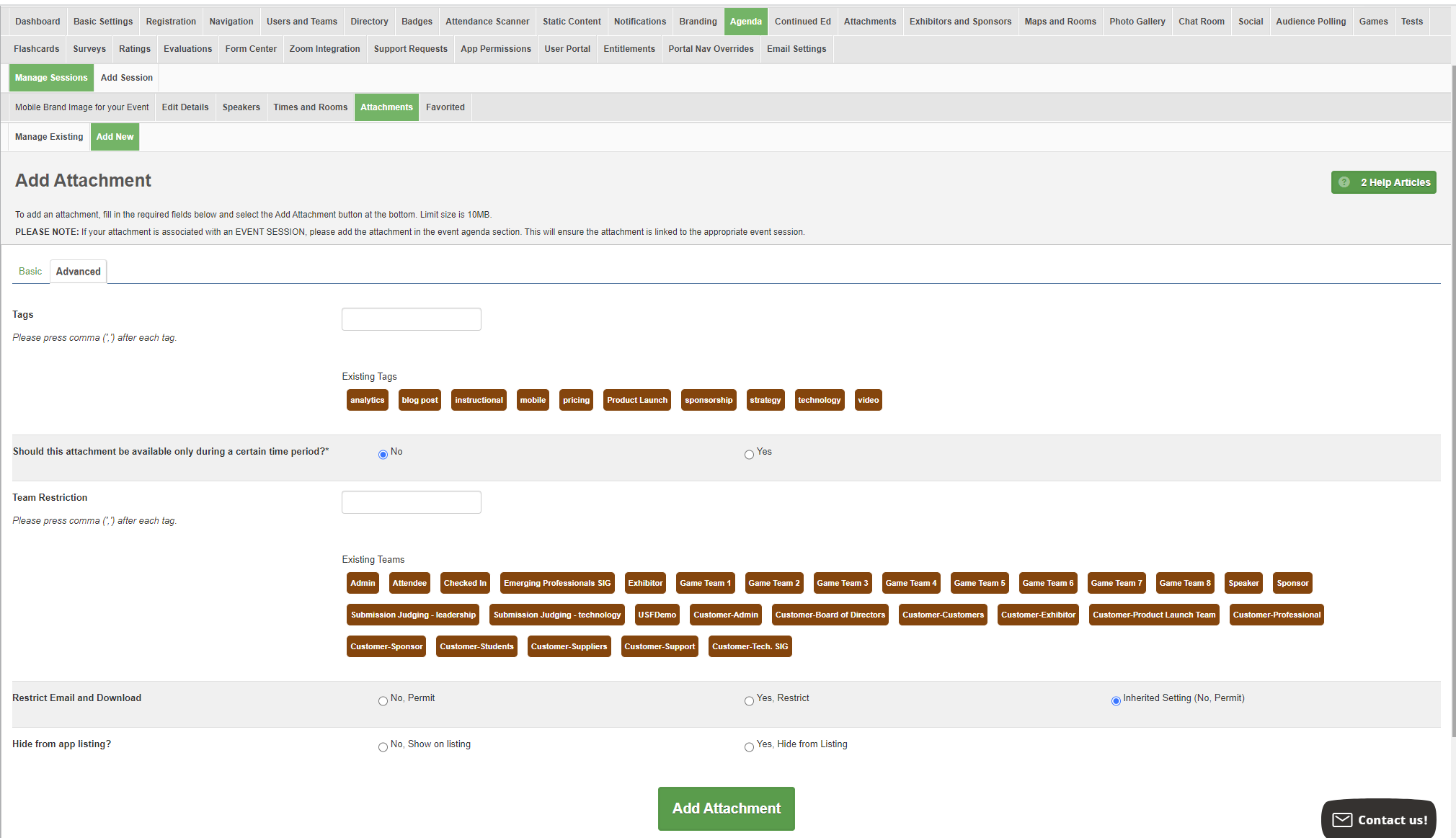Open the Speakers session tab
This screenshot has width=1456, height=838.
click(241, 107)
